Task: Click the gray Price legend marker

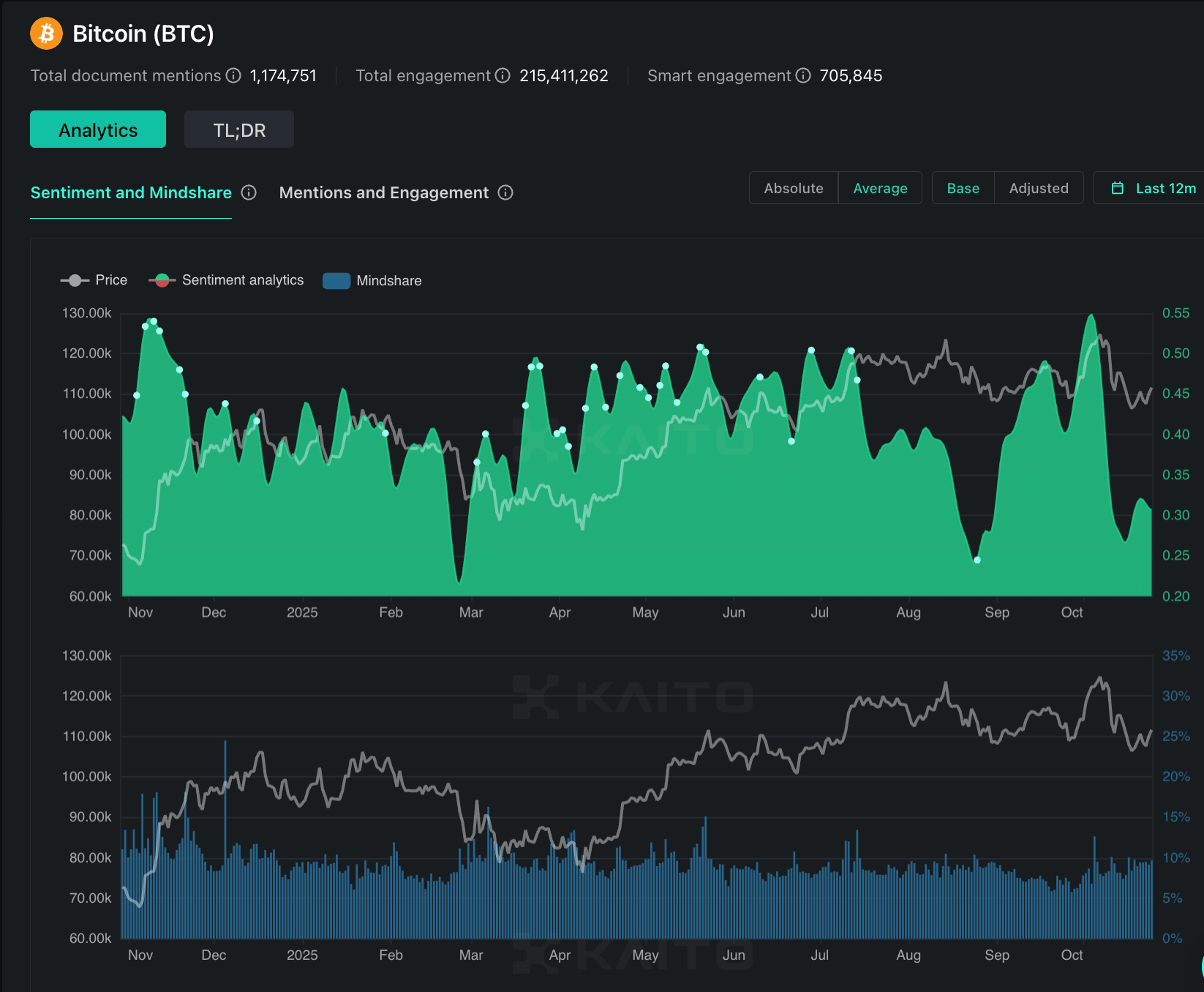Action: 75,280
